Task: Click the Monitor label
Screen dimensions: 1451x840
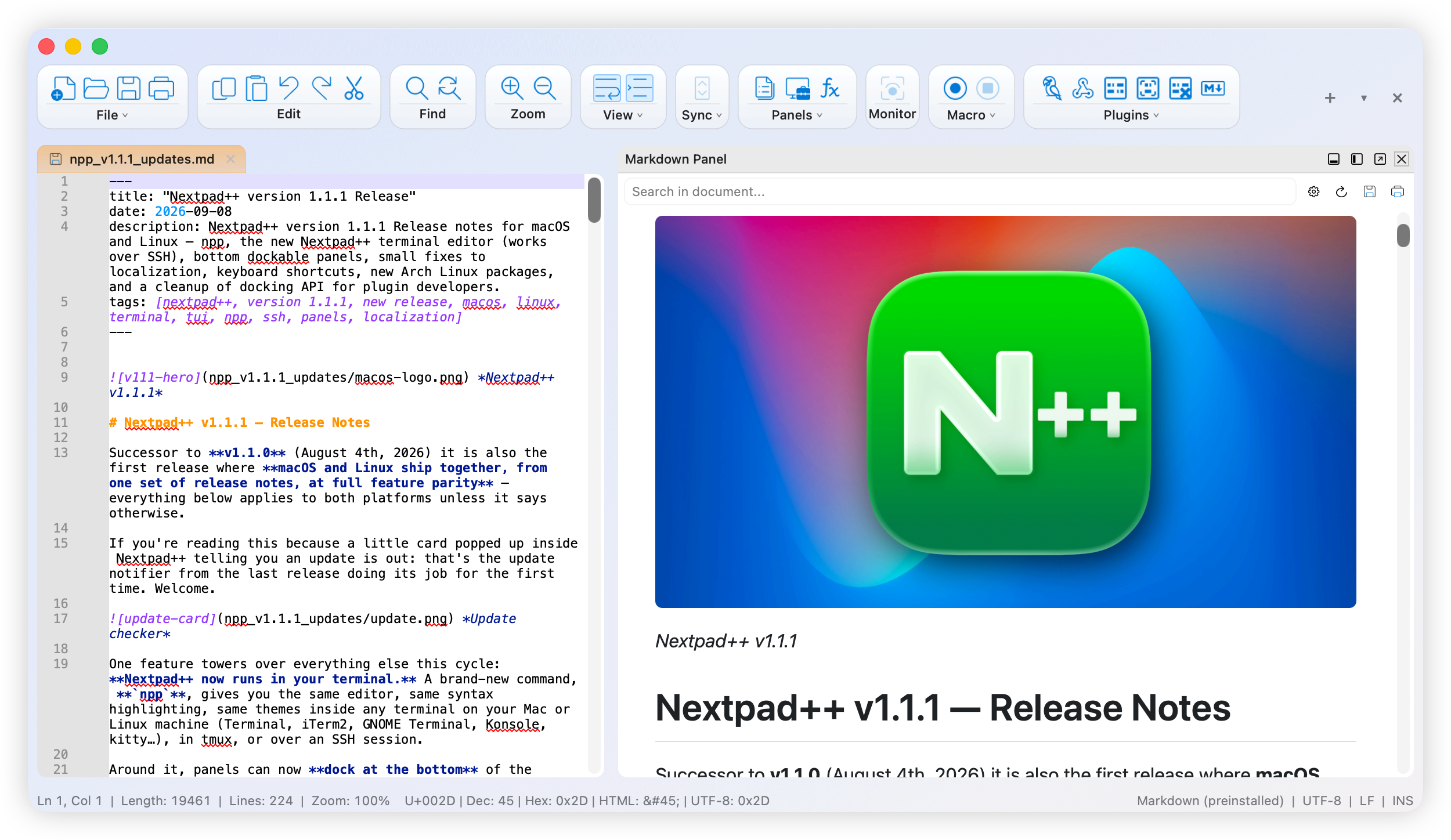Action: pyautogui.click(x=892, y=114)
